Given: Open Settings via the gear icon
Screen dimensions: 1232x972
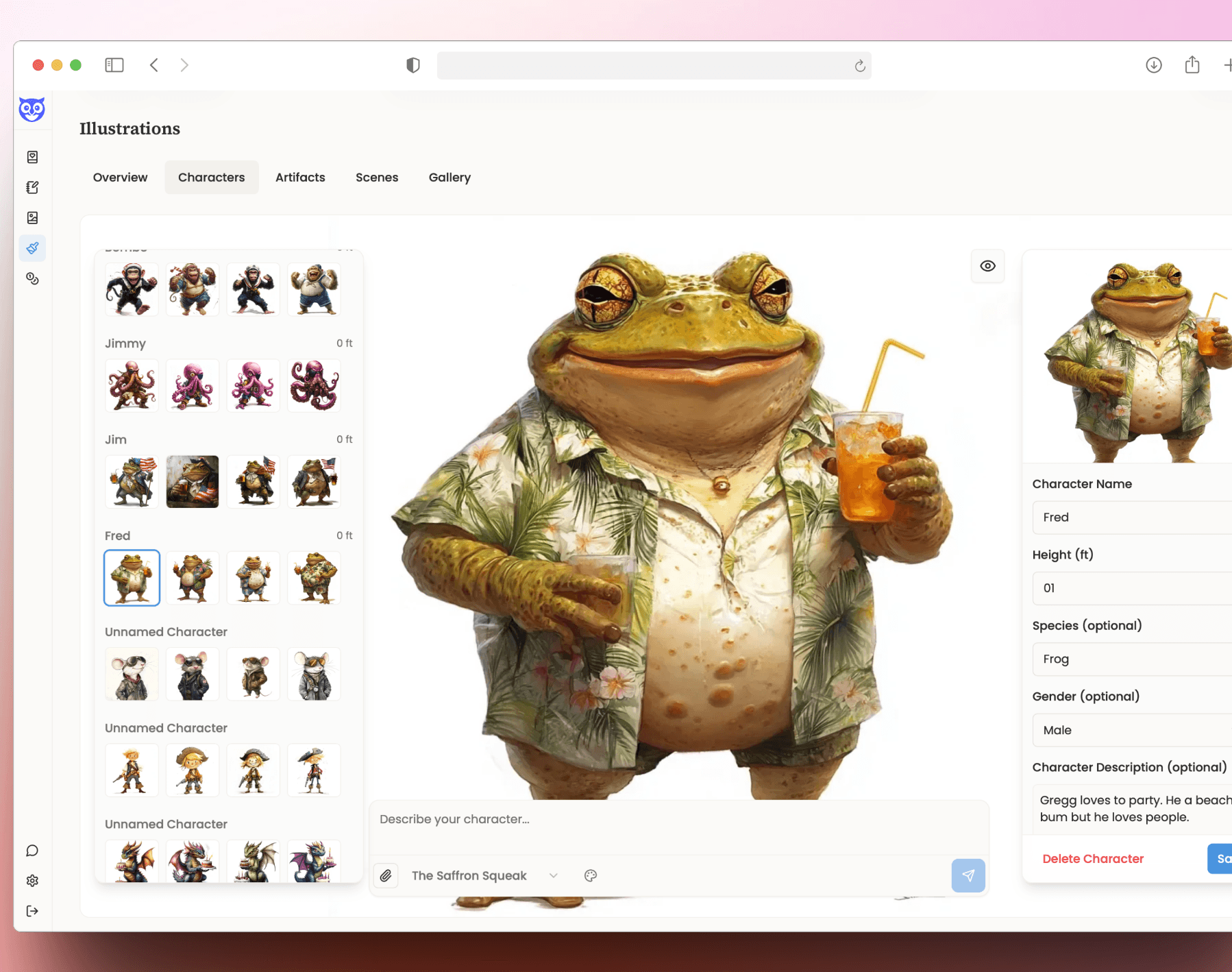Looking at the screenshot, I should coord(32,880).
